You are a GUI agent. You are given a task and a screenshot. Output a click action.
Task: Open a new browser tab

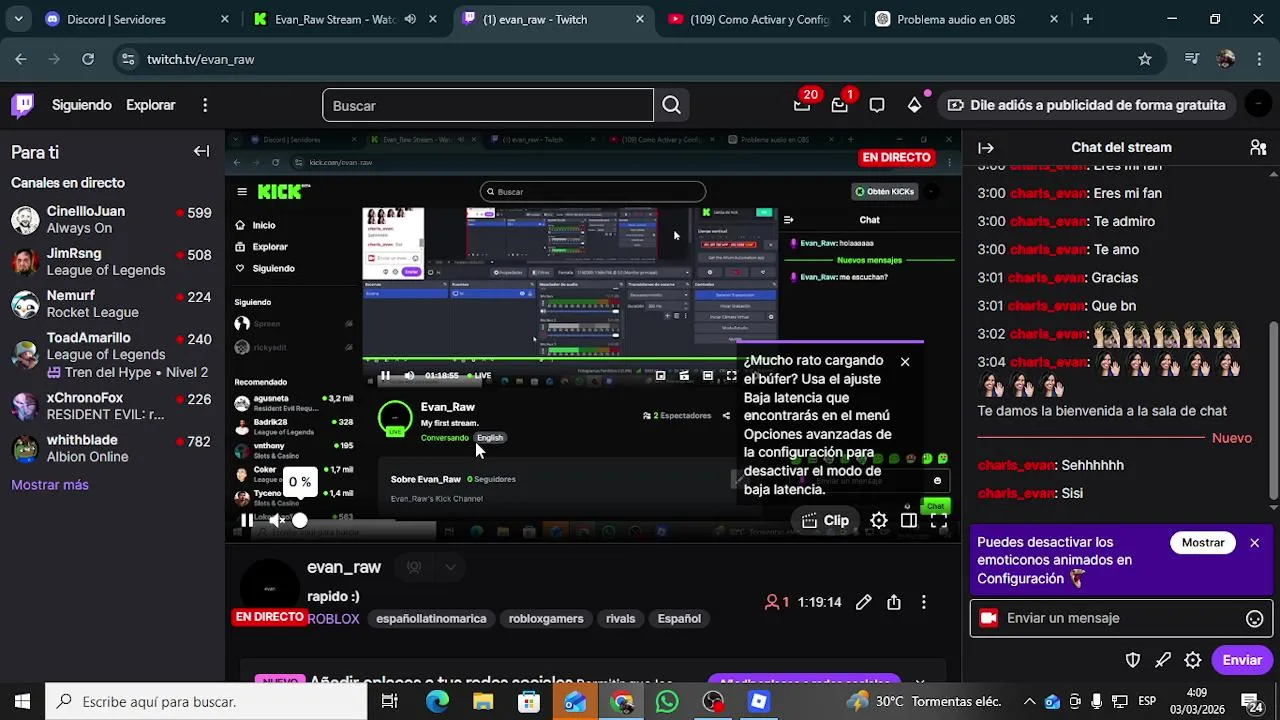click(x=1087, y=19)
